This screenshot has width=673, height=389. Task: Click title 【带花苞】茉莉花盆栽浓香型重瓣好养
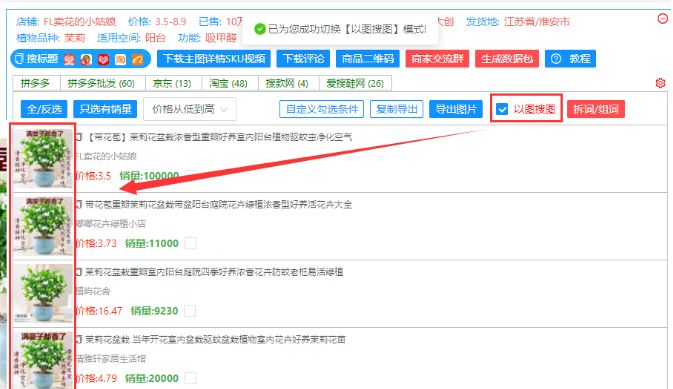coord(218,137)
